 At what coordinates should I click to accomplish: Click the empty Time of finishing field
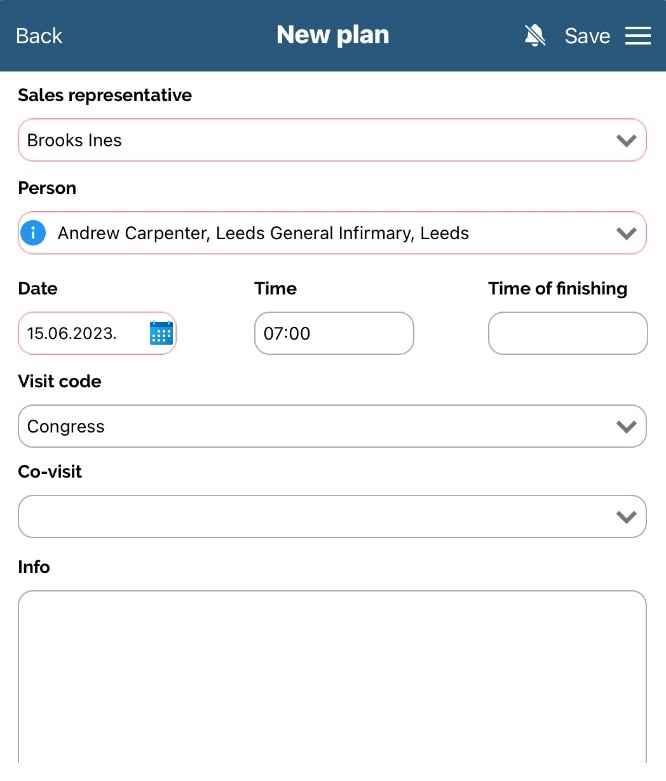click(567, 334)
